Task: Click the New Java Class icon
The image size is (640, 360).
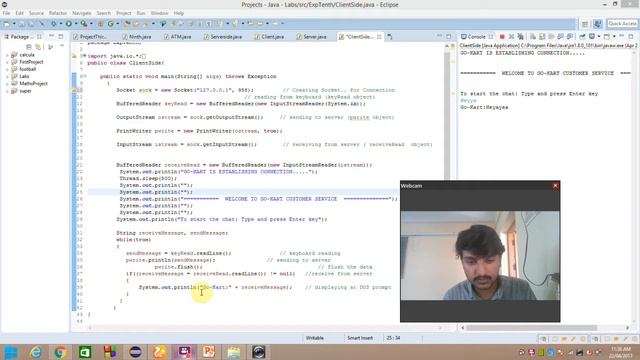Action: pos(111,24)
